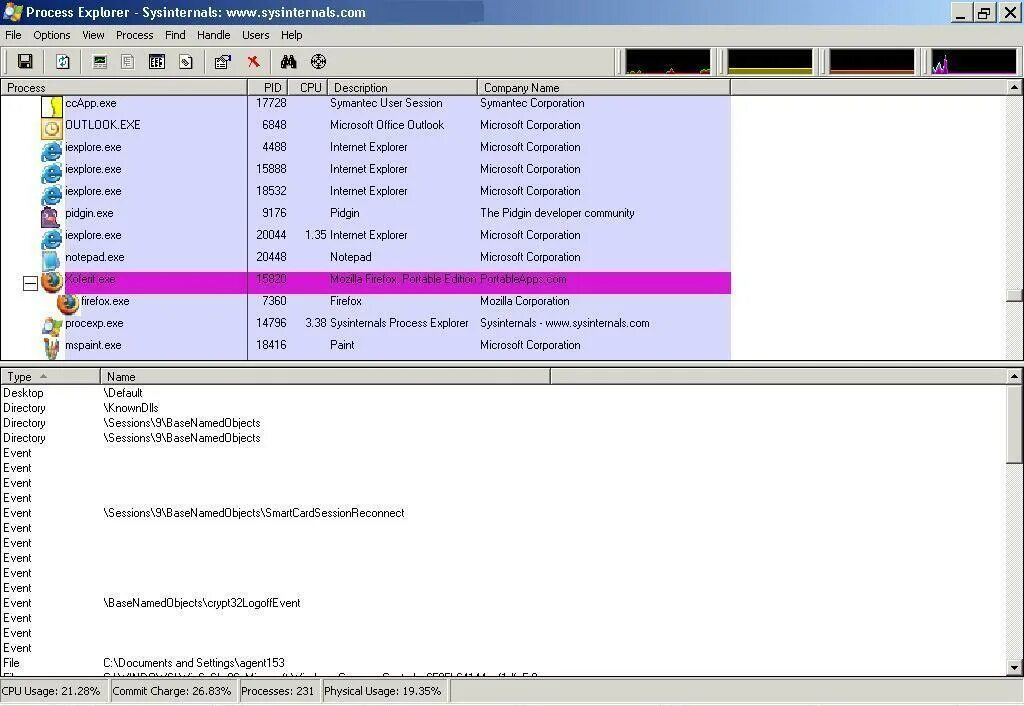
Task: Open the Find menu
Action: (x=175, y=35)
